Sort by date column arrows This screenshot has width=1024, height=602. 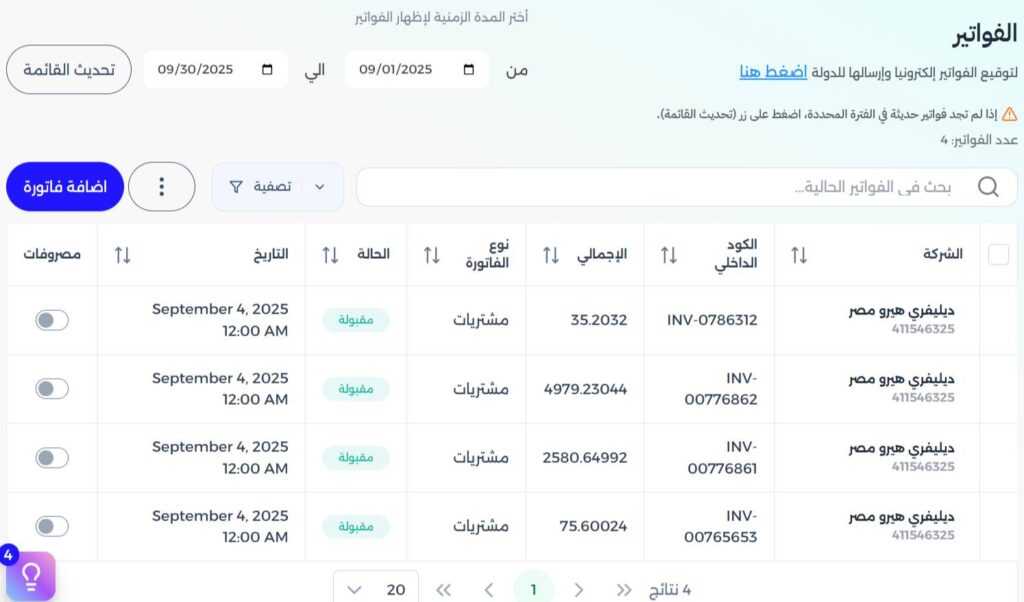click(x=123, y=255)
